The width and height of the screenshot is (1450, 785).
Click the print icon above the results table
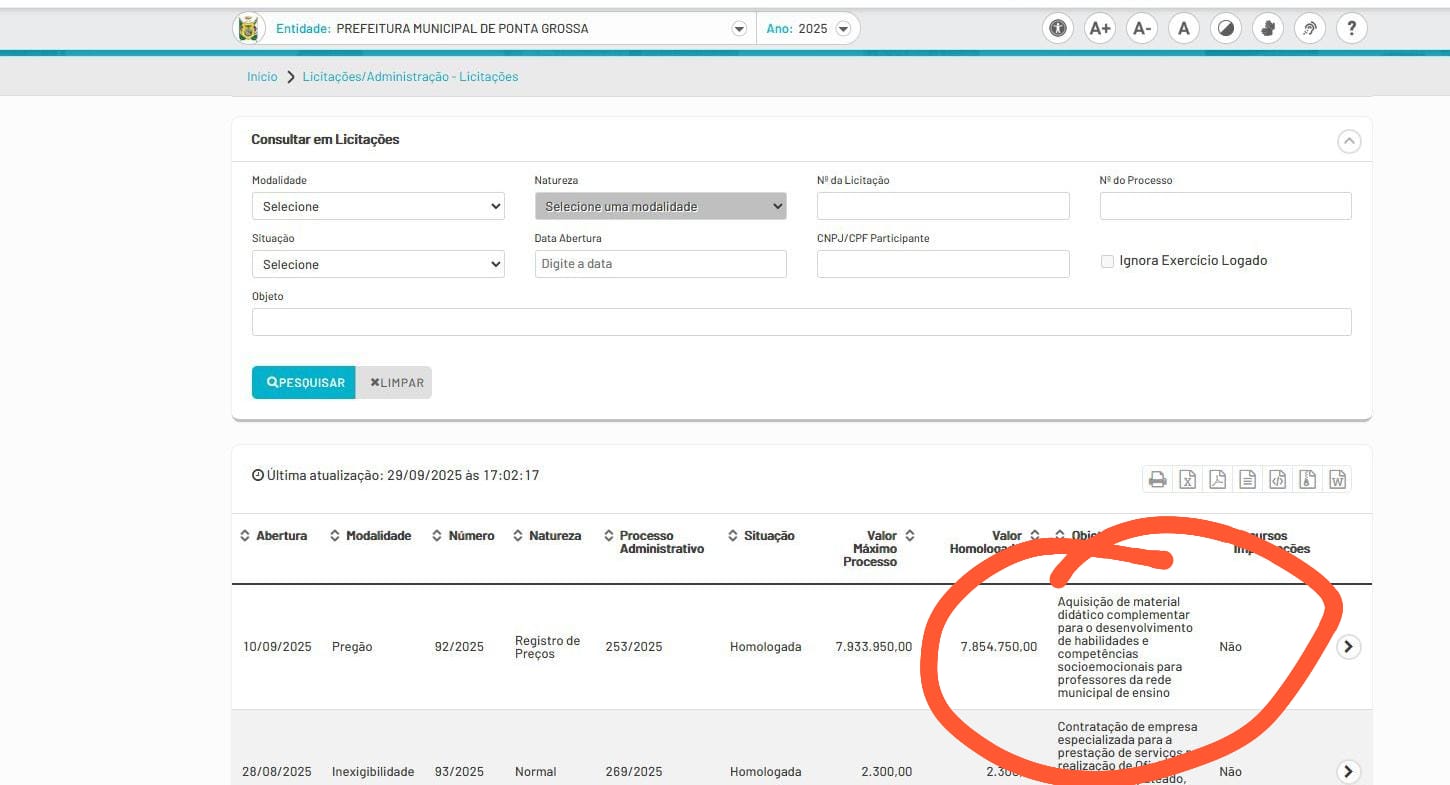1157,479
